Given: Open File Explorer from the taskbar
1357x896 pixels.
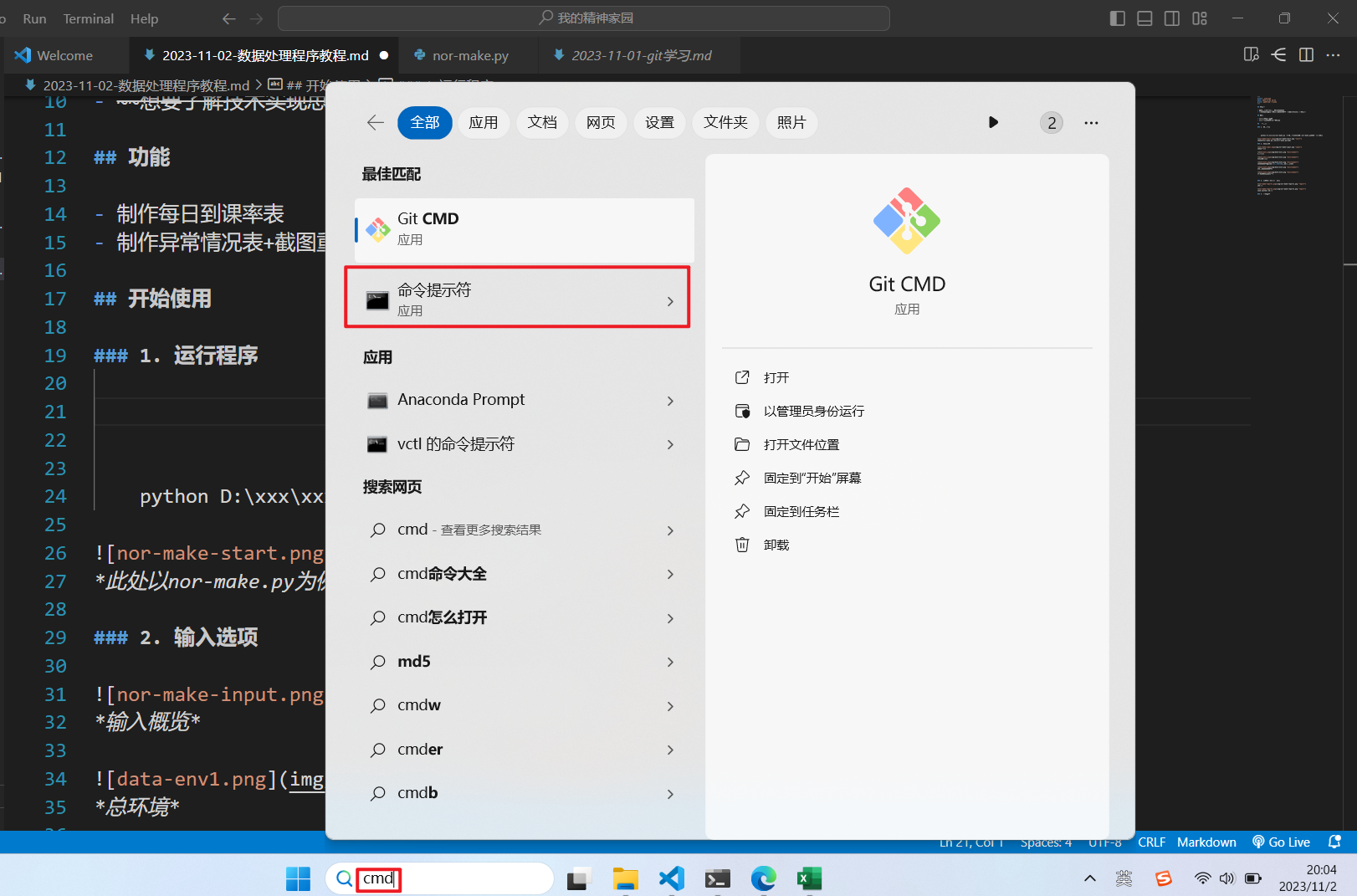Looking at the screenshot, I should click(x=625, y=878).
